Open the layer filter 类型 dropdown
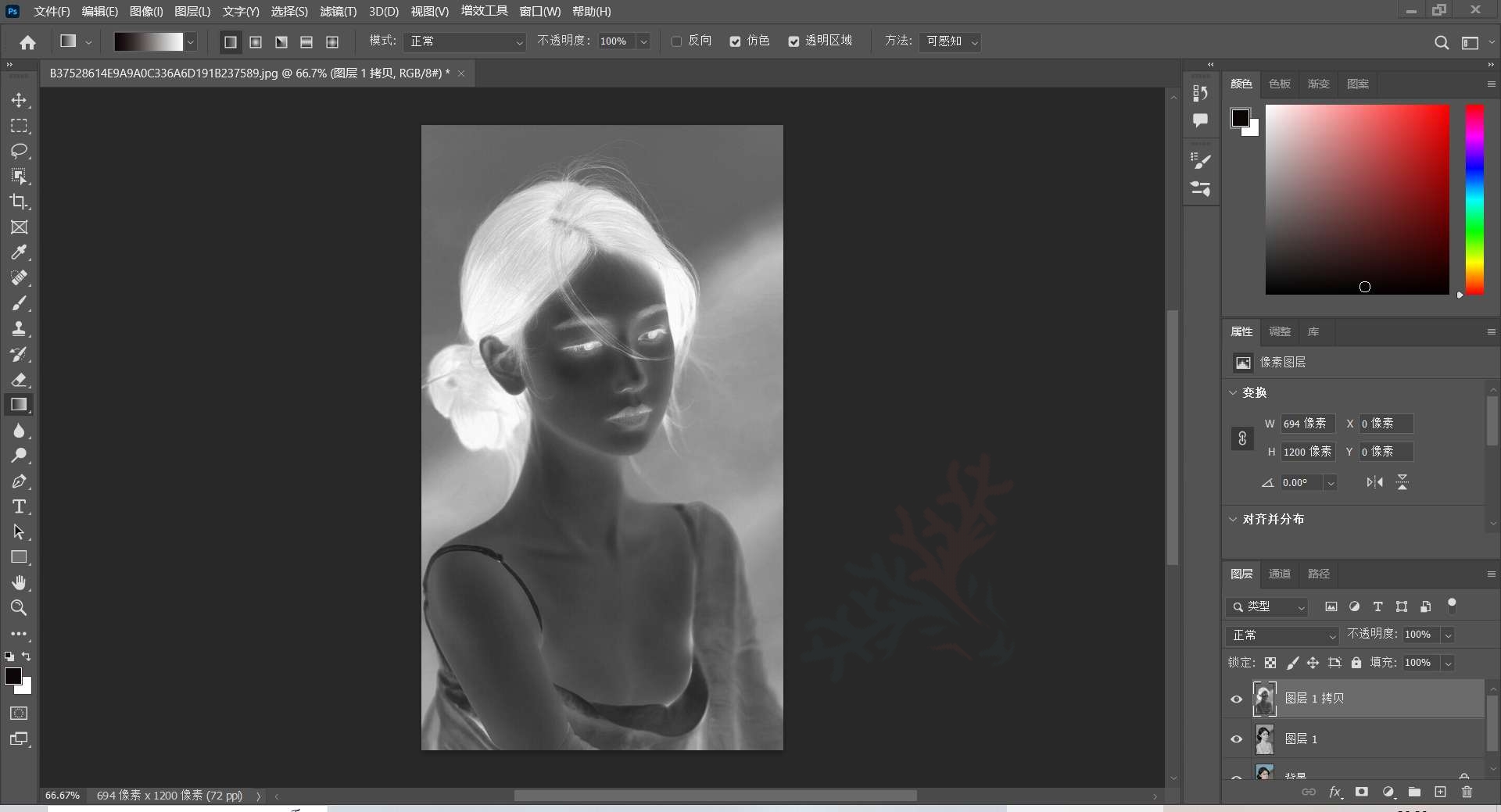Viewport: 1501px width, 812px height. coord(1266,607)
